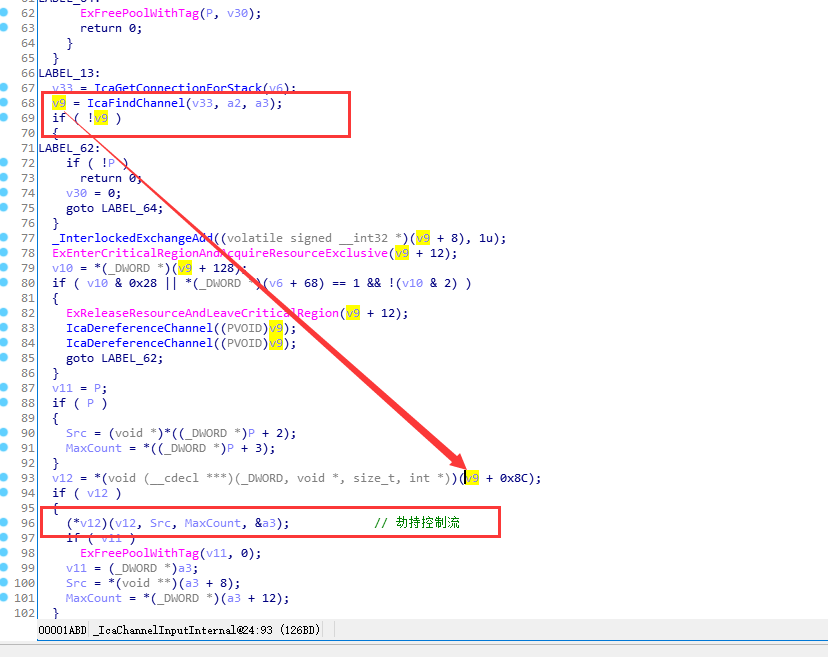Toggle breakpoint dot on line 93
Viewport: 828px width, 657px height.
pos(4,477)
